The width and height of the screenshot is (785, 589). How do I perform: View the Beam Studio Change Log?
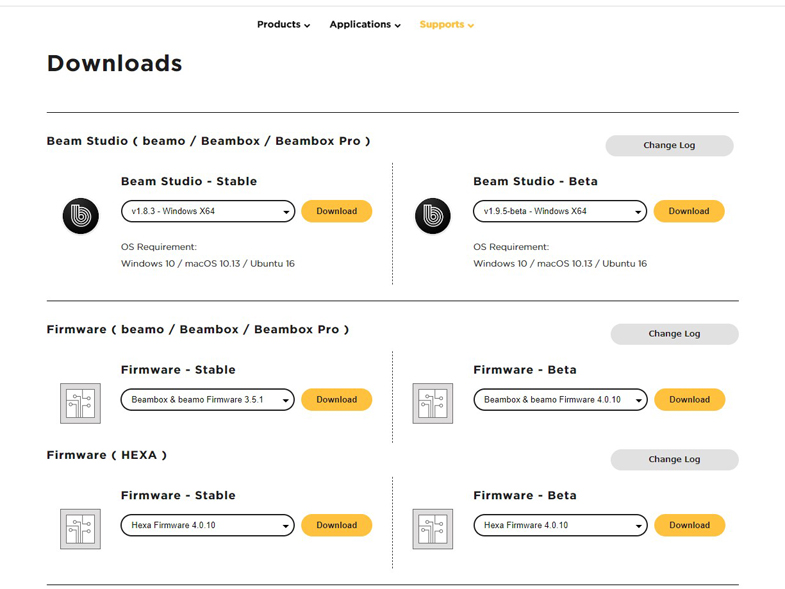(669, 145)
